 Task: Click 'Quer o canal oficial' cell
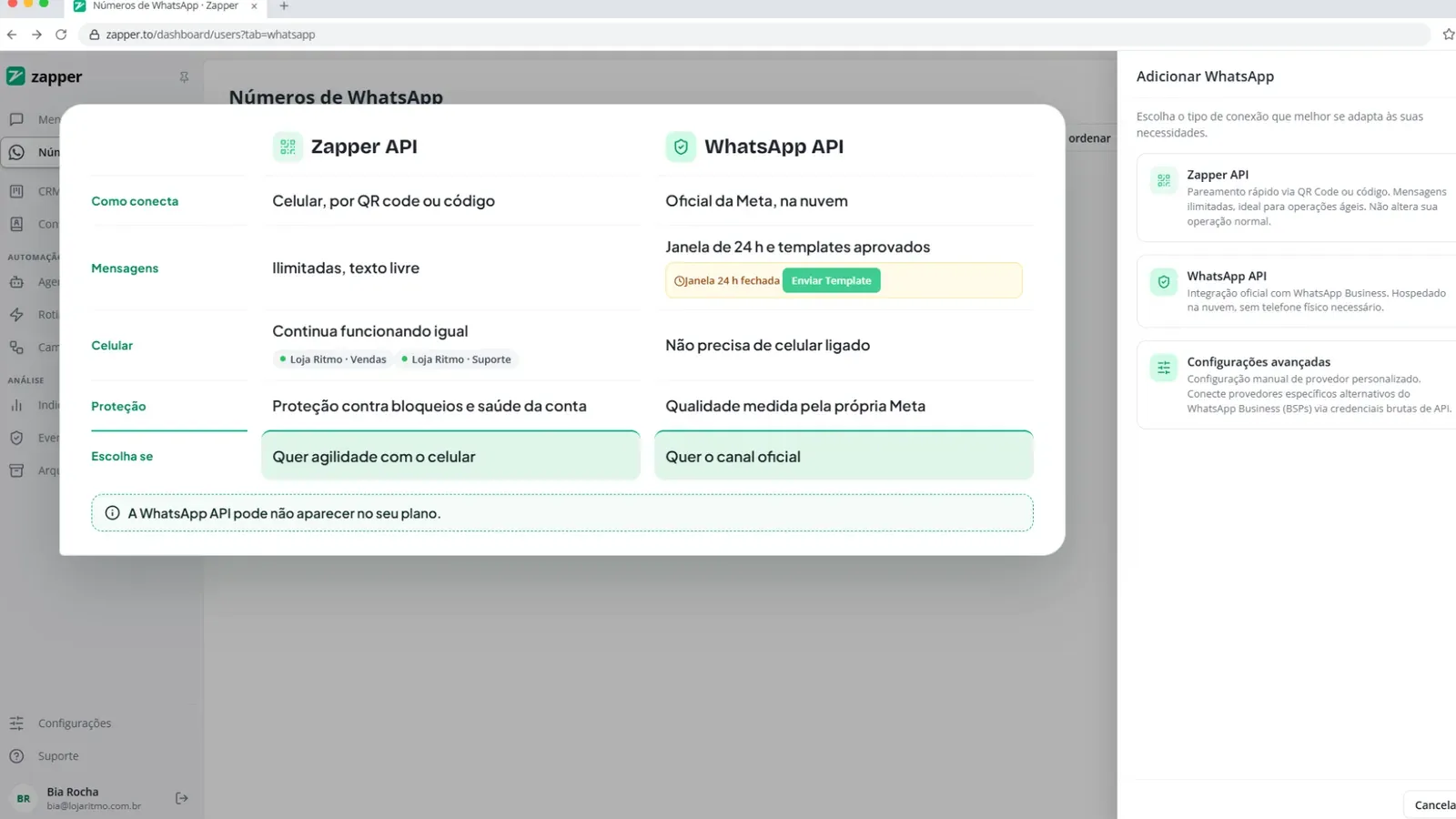click(844, 456)
